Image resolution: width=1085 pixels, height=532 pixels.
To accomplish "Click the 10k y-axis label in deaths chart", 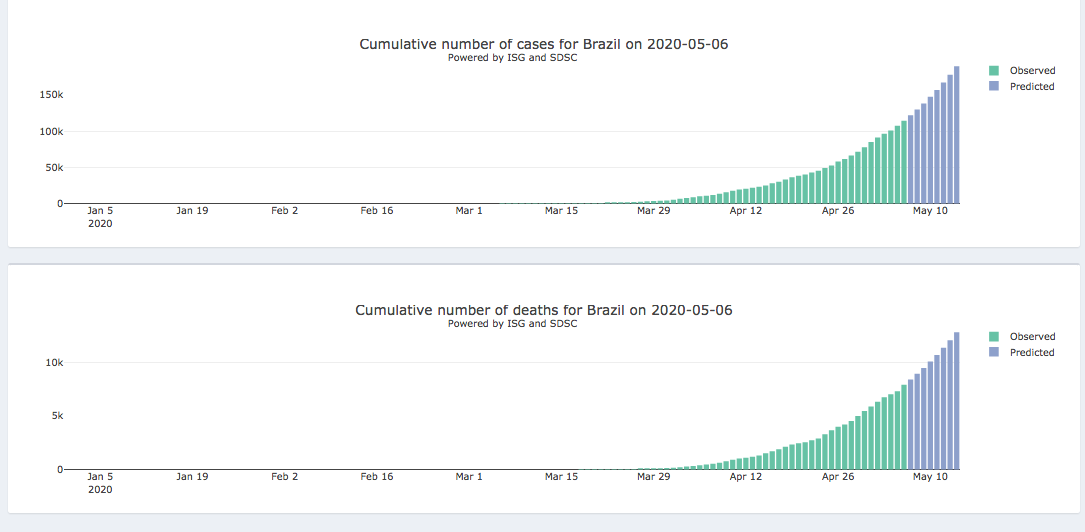I will [x=54, y=362].
